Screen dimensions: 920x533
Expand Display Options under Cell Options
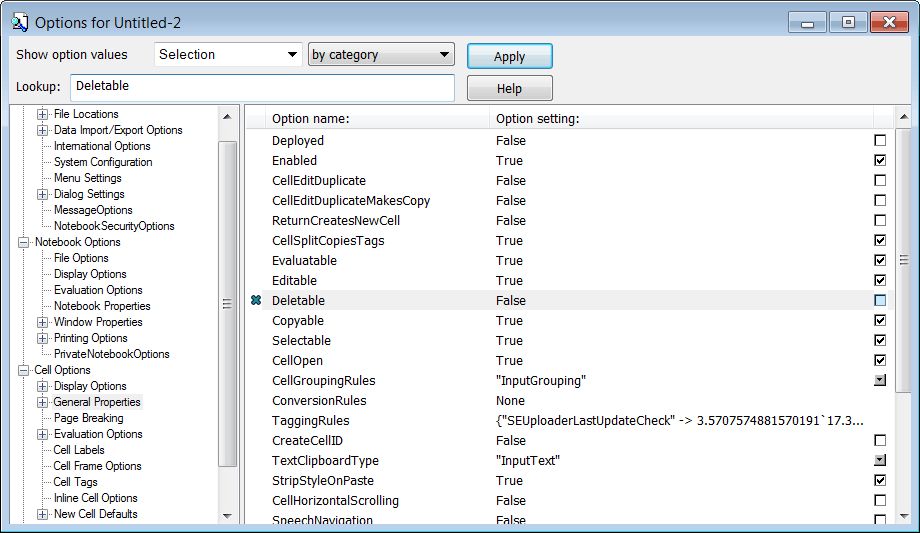(42, 386)
